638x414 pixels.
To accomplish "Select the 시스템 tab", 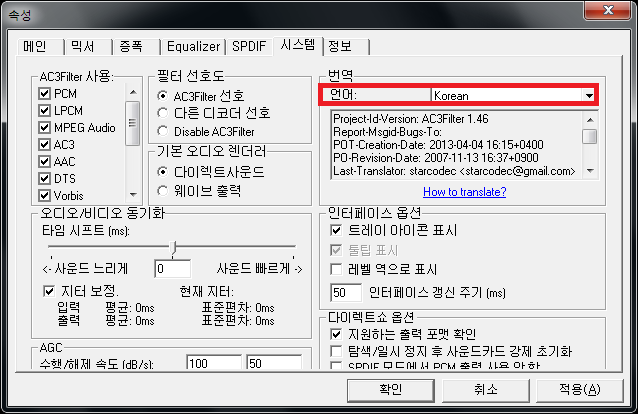I will click(297, 45).
